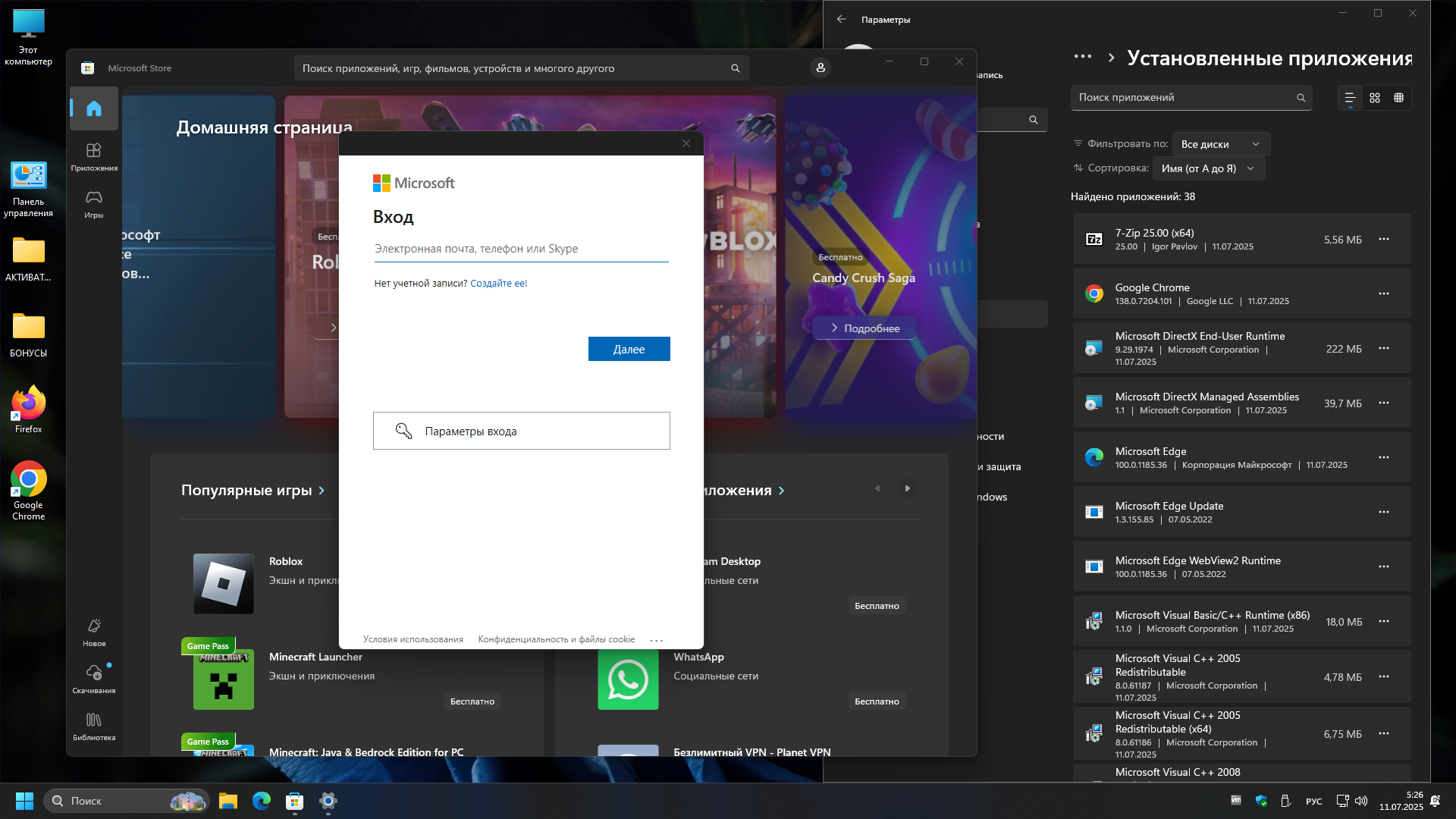Image resolution: width=1456 pixels, height=819 pixels.
Task: Open АКТИВАТ... folder on desktop
Action: click(x=29, y=259)
